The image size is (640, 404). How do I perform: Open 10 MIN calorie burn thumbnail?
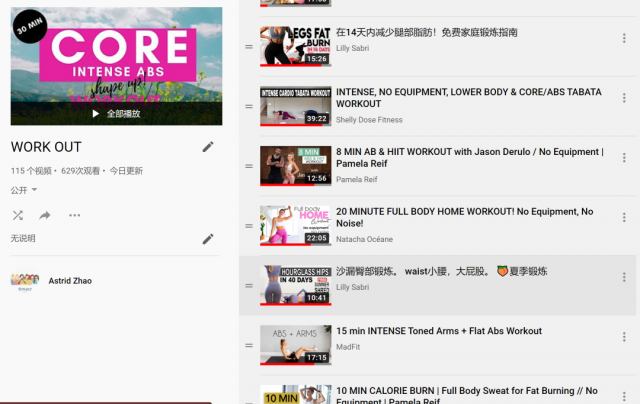point(296,394)
